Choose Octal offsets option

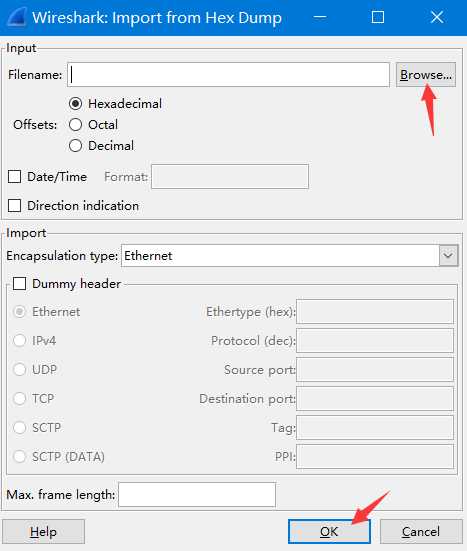76,124
